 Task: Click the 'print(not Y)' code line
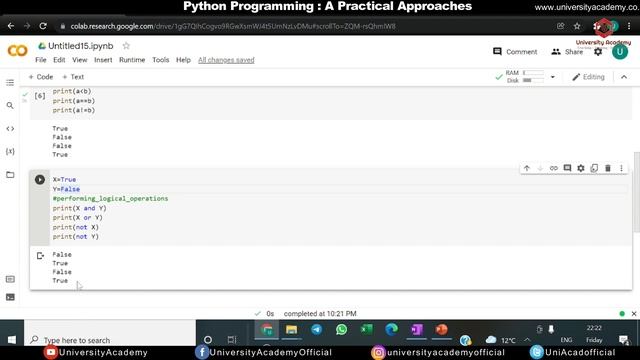[x=76, y=237]
